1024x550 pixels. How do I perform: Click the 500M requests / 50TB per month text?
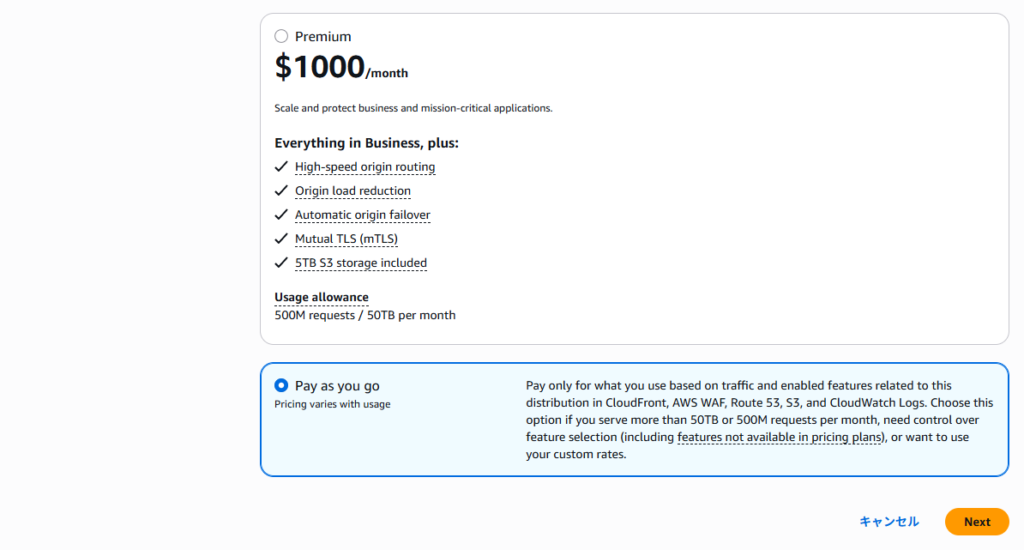(x=364, y=315)
